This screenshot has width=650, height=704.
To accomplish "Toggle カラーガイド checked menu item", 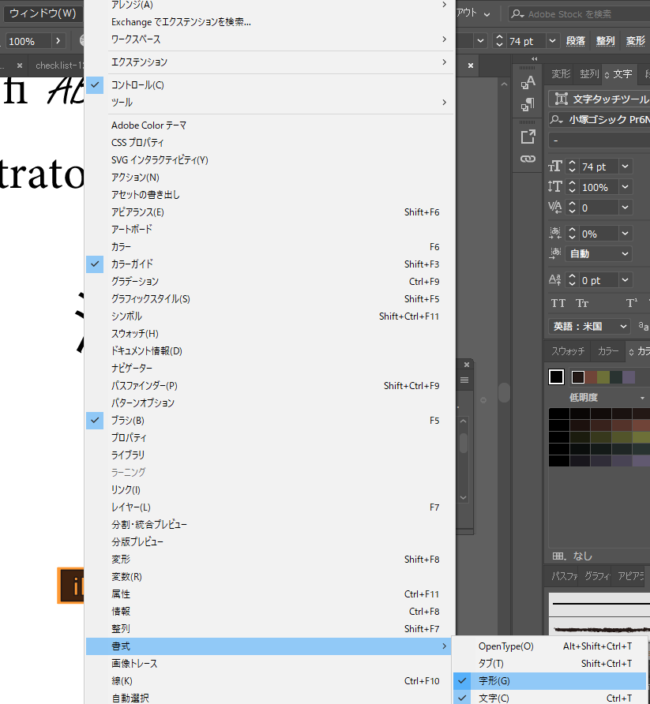I will (270, 264).
